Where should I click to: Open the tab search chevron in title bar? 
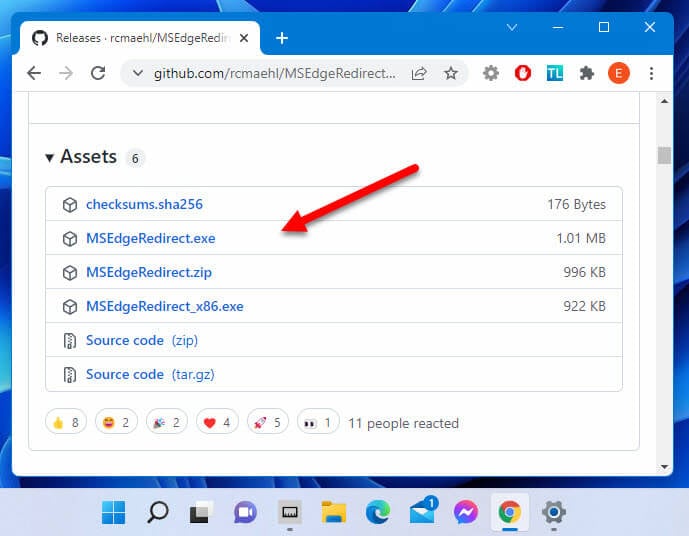(511, 28)
